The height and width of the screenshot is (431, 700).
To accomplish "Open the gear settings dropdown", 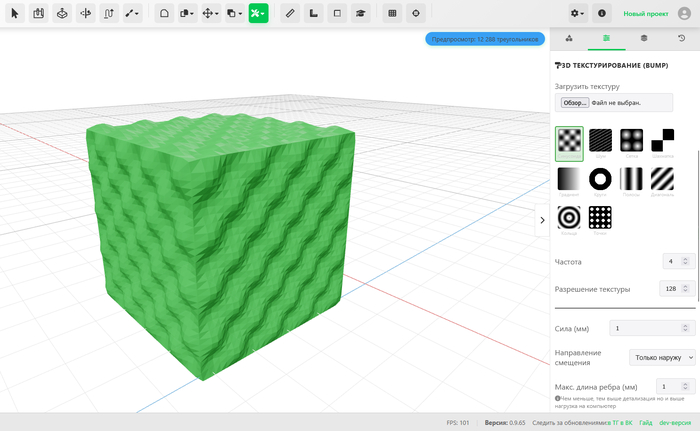I will point(578,13).
